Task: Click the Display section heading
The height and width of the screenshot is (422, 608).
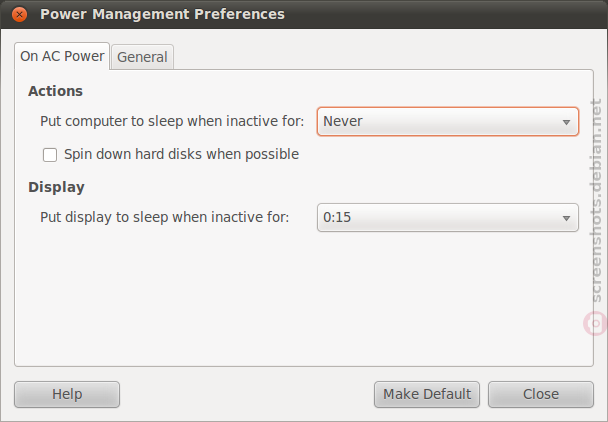Action: point(56,187)
